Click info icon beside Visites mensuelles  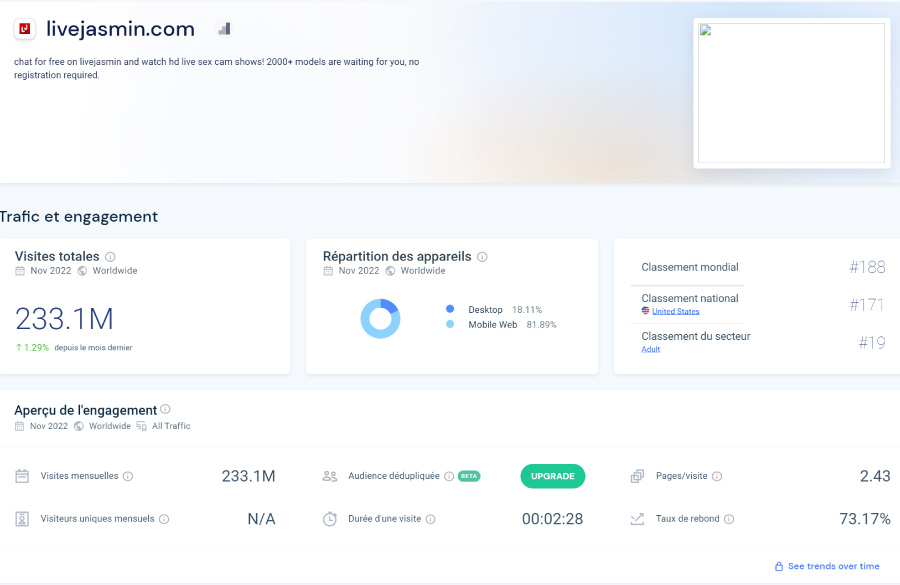coord(128,476)
